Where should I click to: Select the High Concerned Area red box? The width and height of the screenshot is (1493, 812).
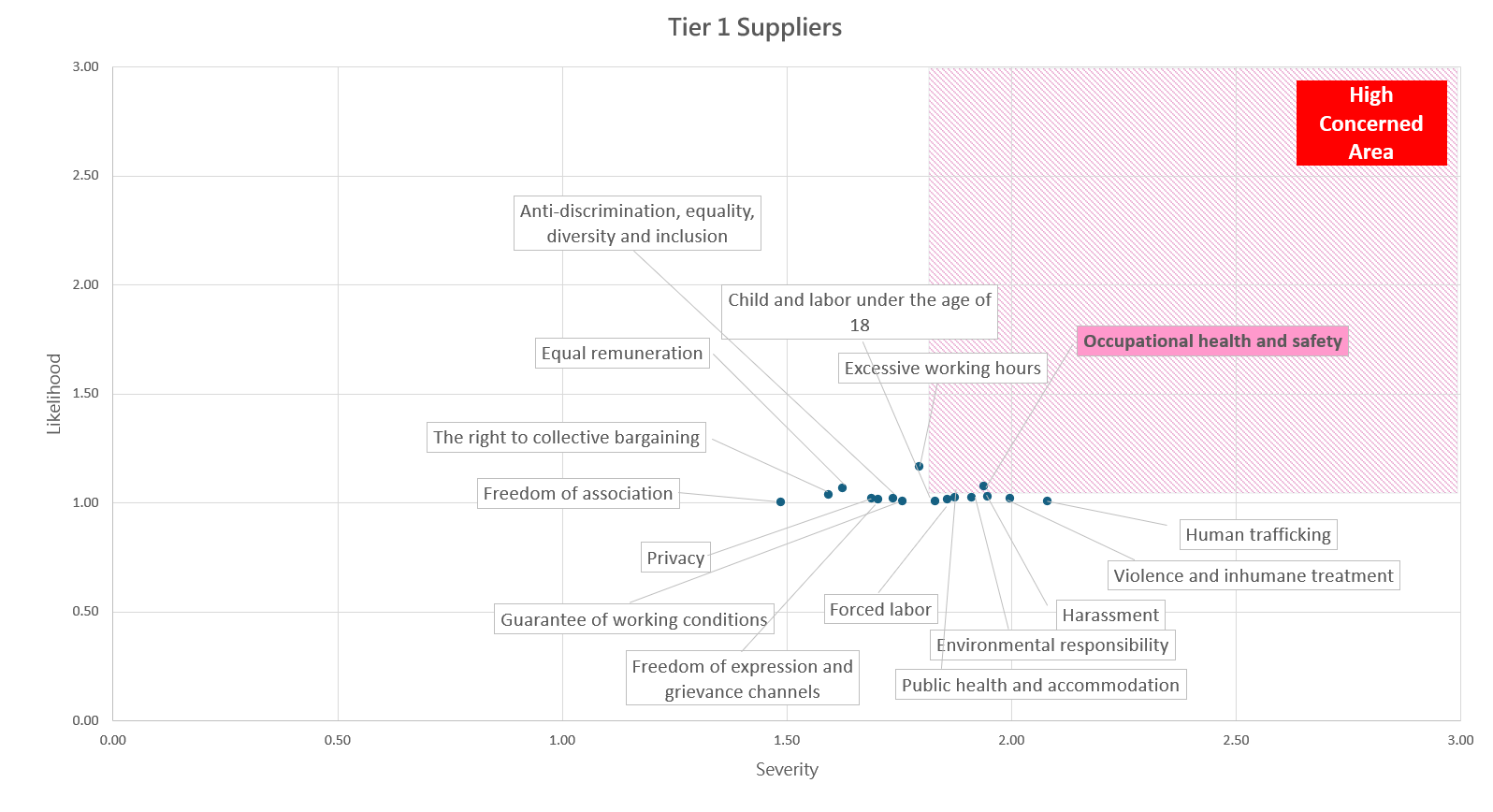(x=1370, y=123)
